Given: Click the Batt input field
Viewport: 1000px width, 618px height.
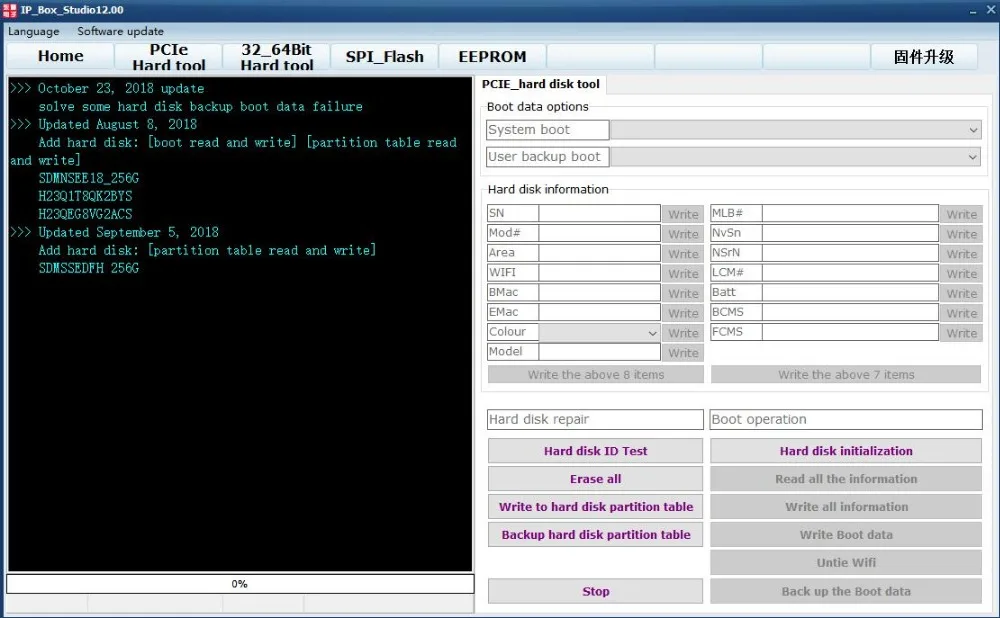Looking at the screenshot, I should click(850, 292).
